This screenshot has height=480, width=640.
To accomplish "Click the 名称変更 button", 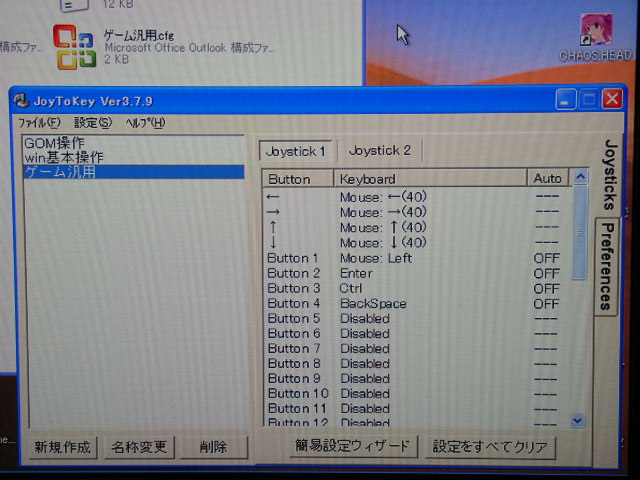I will click(x=139, y=447).
